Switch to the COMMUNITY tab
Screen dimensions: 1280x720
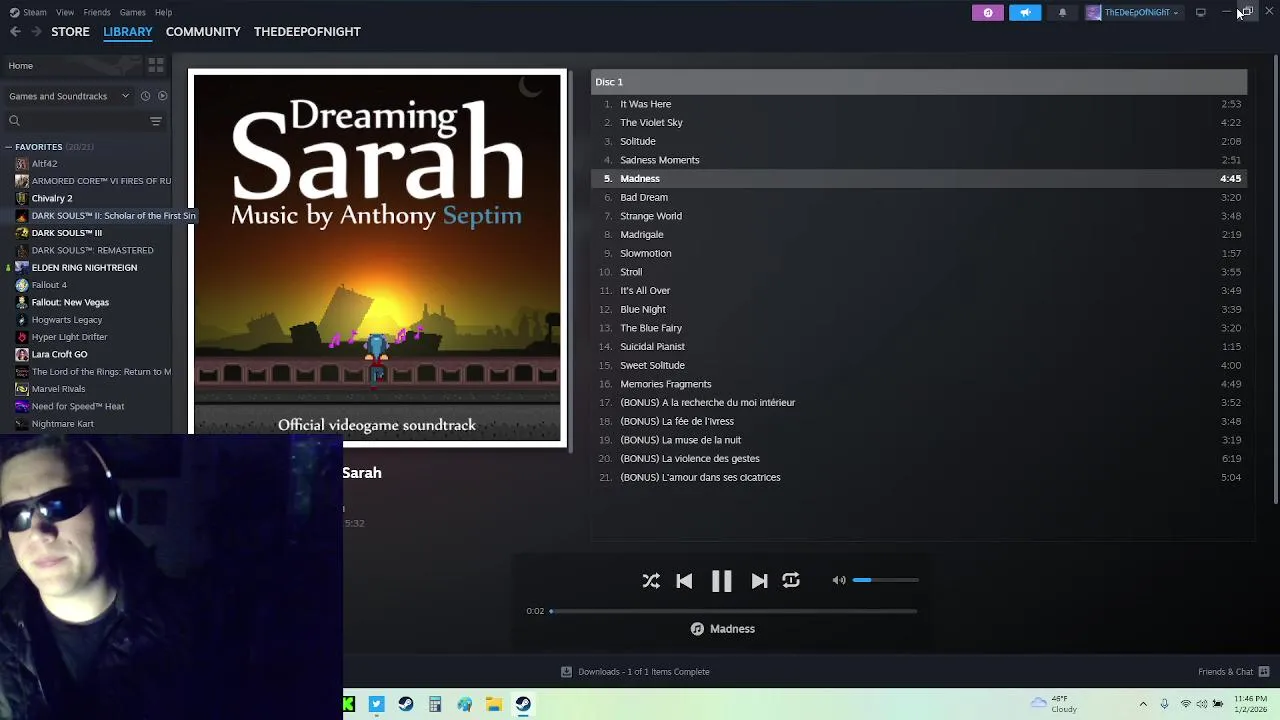pos(203,32)
